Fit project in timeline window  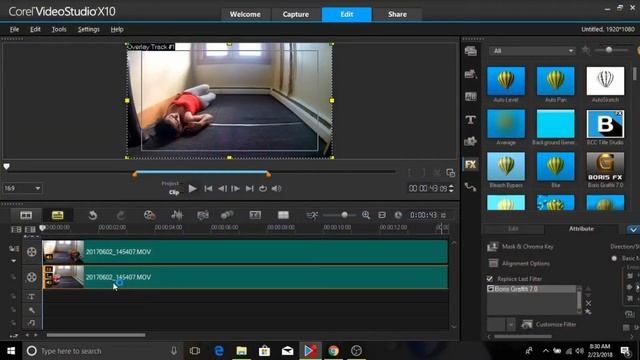pyautogui.click(x=382, y=215)
